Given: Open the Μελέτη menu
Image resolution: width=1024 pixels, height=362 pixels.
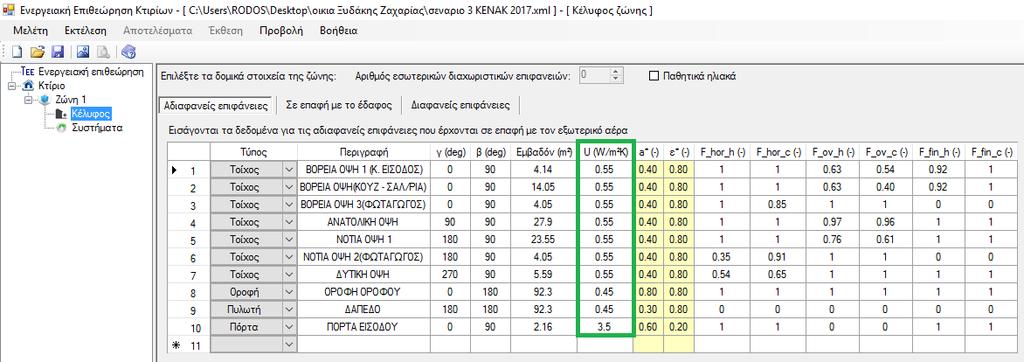Looking at the screenshot, I should 30,31.
